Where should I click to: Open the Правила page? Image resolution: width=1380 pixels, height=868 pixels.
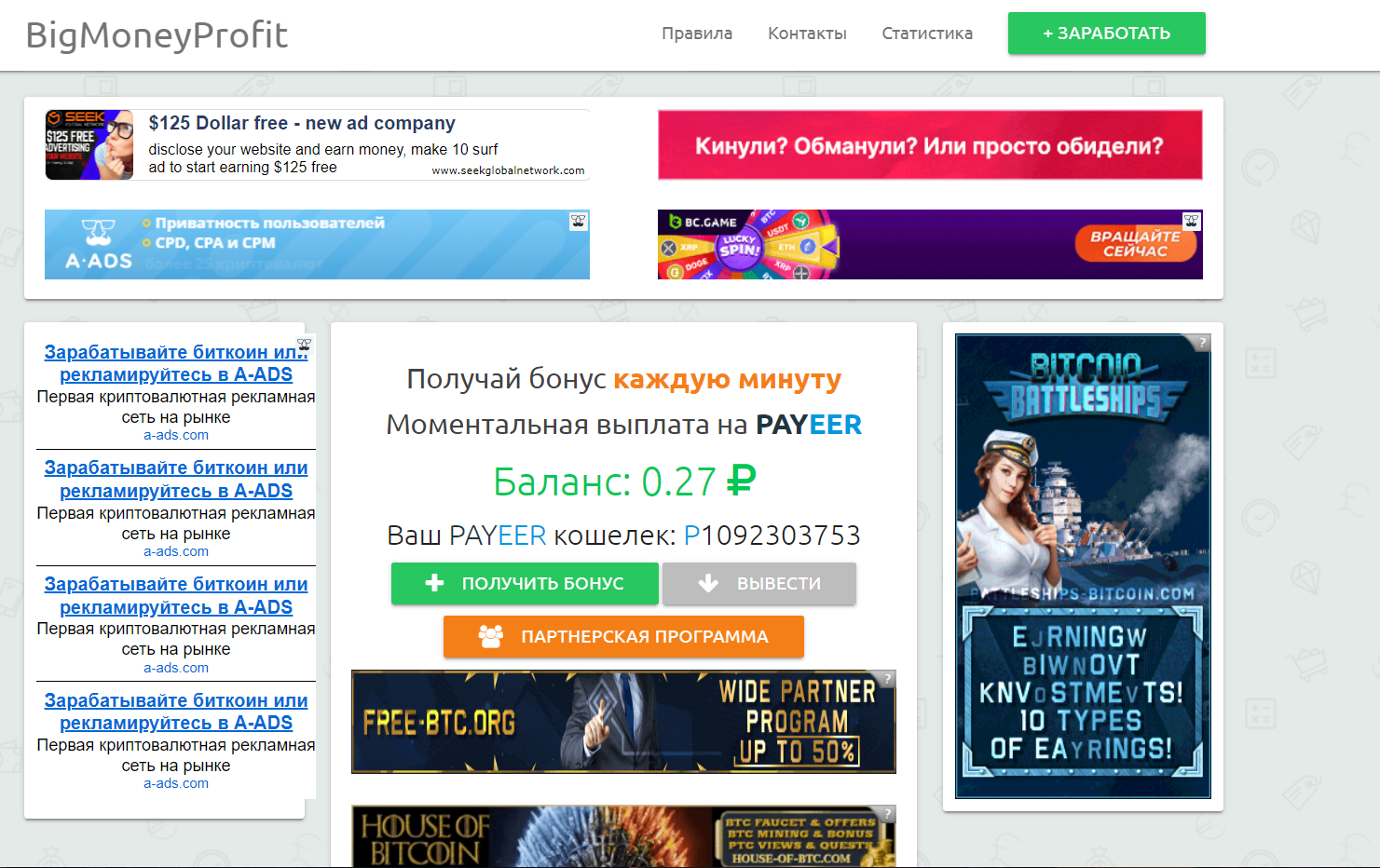(697, 34)
